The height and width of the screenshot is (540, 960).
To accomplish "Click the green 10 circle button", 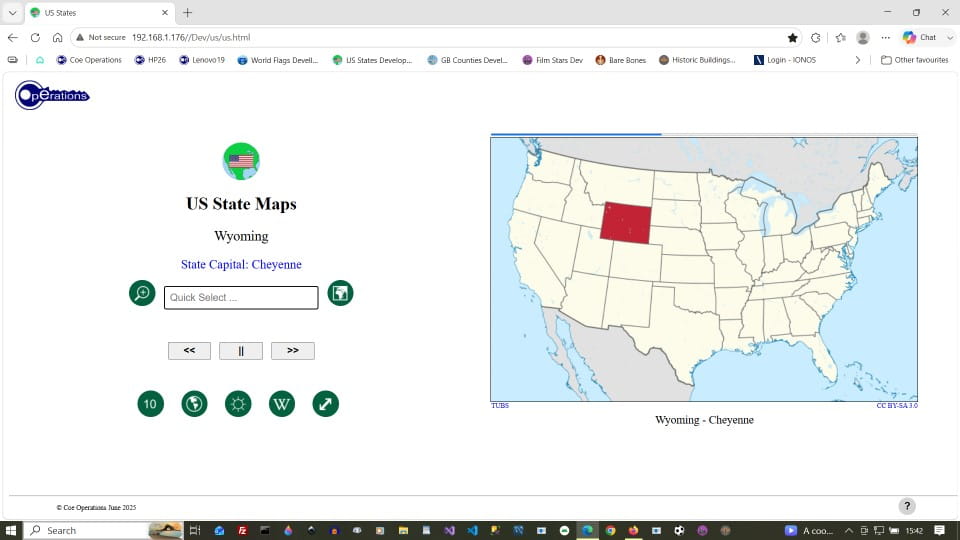I will tap(151, 403).
